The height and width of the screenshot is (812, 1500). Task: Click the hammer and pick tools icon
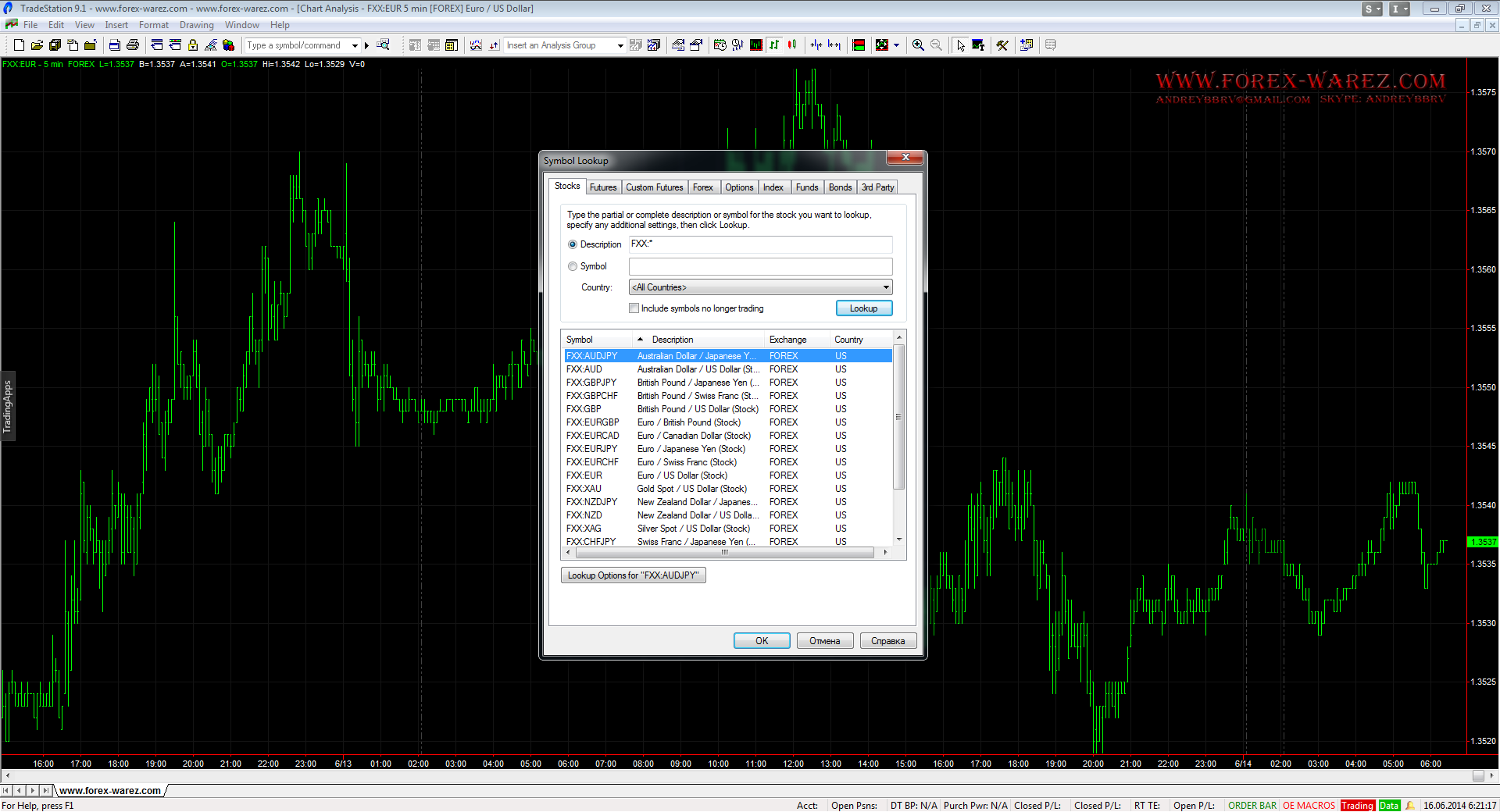(x=1002, y=45)
